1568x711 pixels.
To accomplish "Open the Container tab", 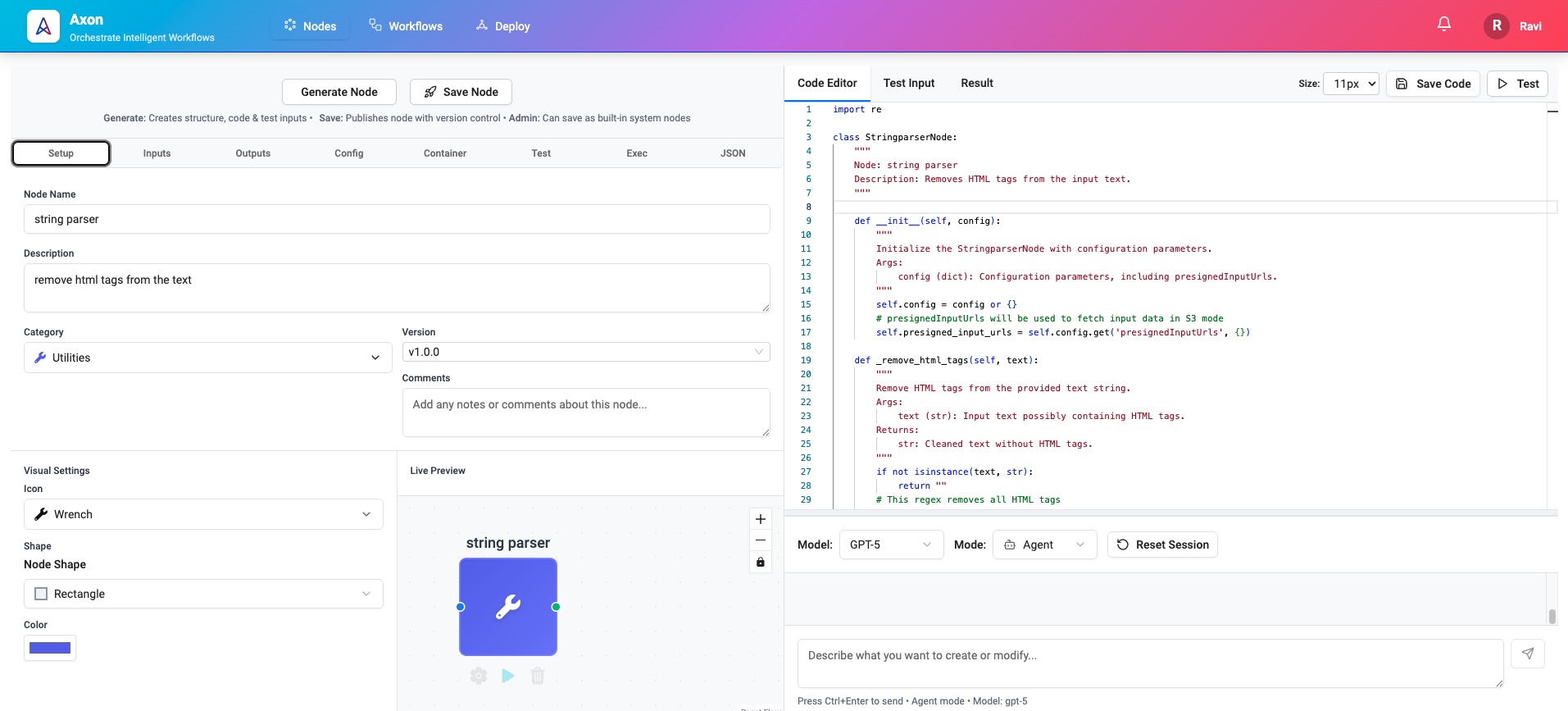I will [x=445, y=153].
